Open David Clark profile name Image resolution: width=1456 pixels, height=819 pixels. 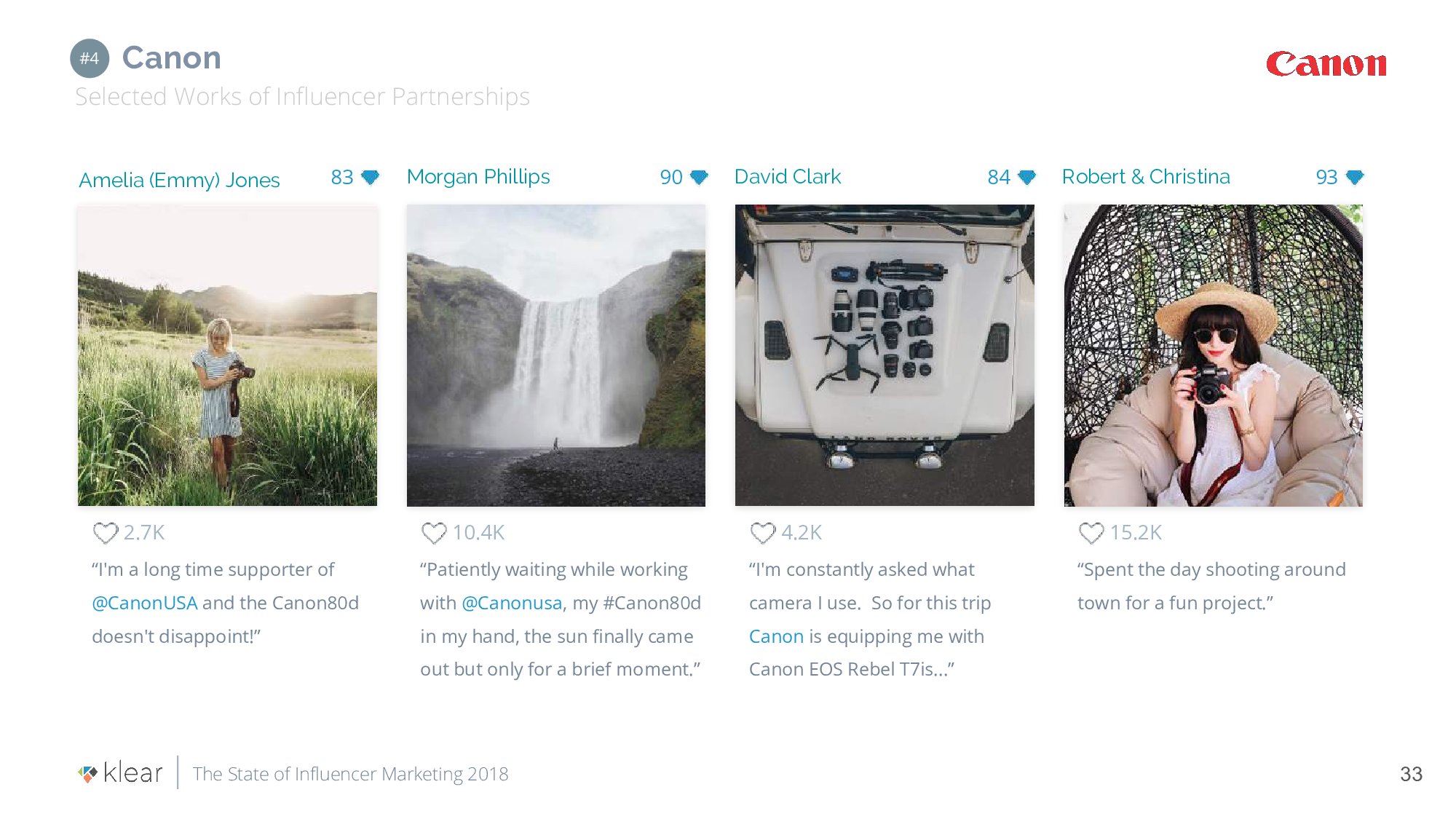click(x=788, y=177)
